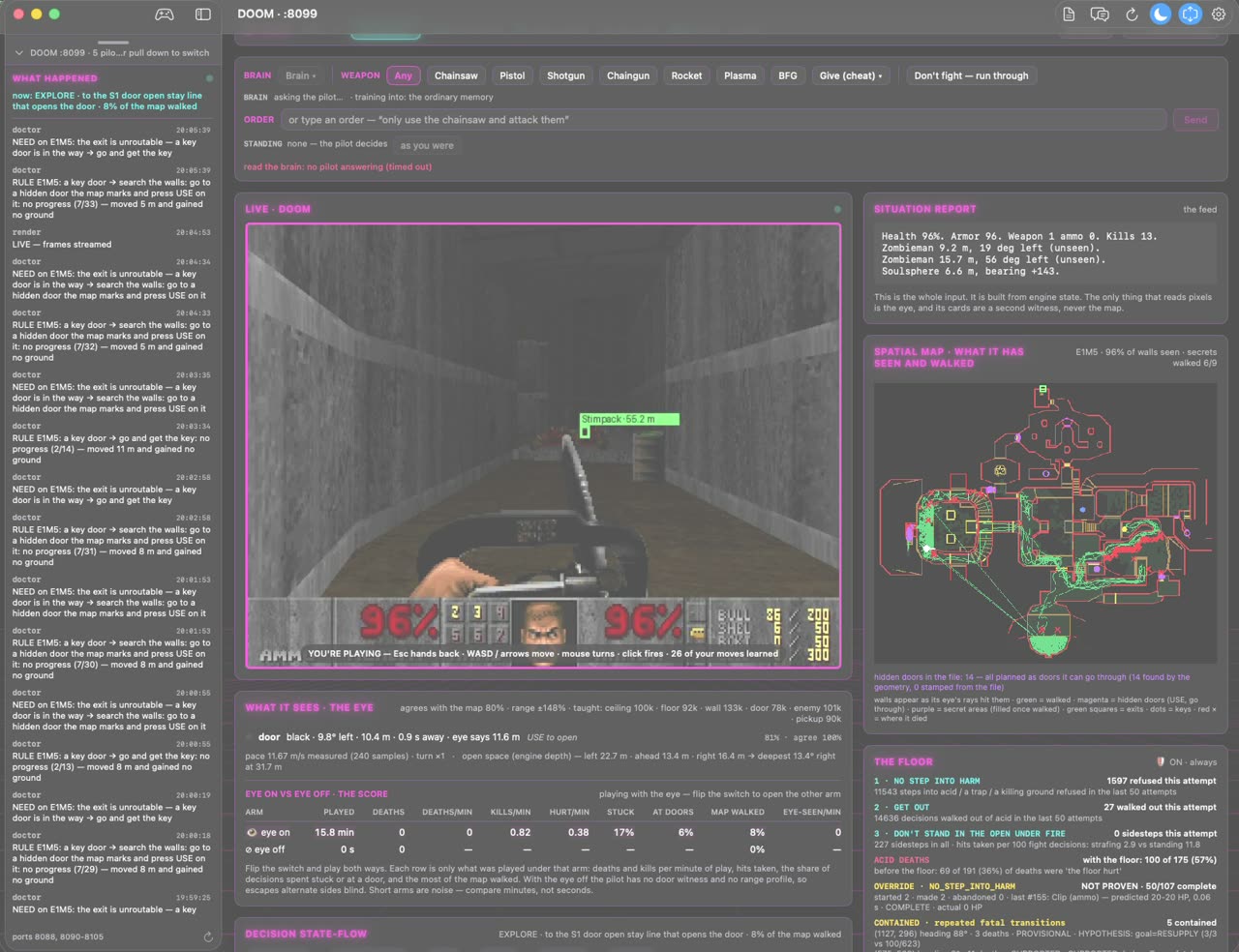Image resolution: width=1239 pixels, height=952 pixels.
Task: Click the spatial map drawing
Action: (1044, 522)
